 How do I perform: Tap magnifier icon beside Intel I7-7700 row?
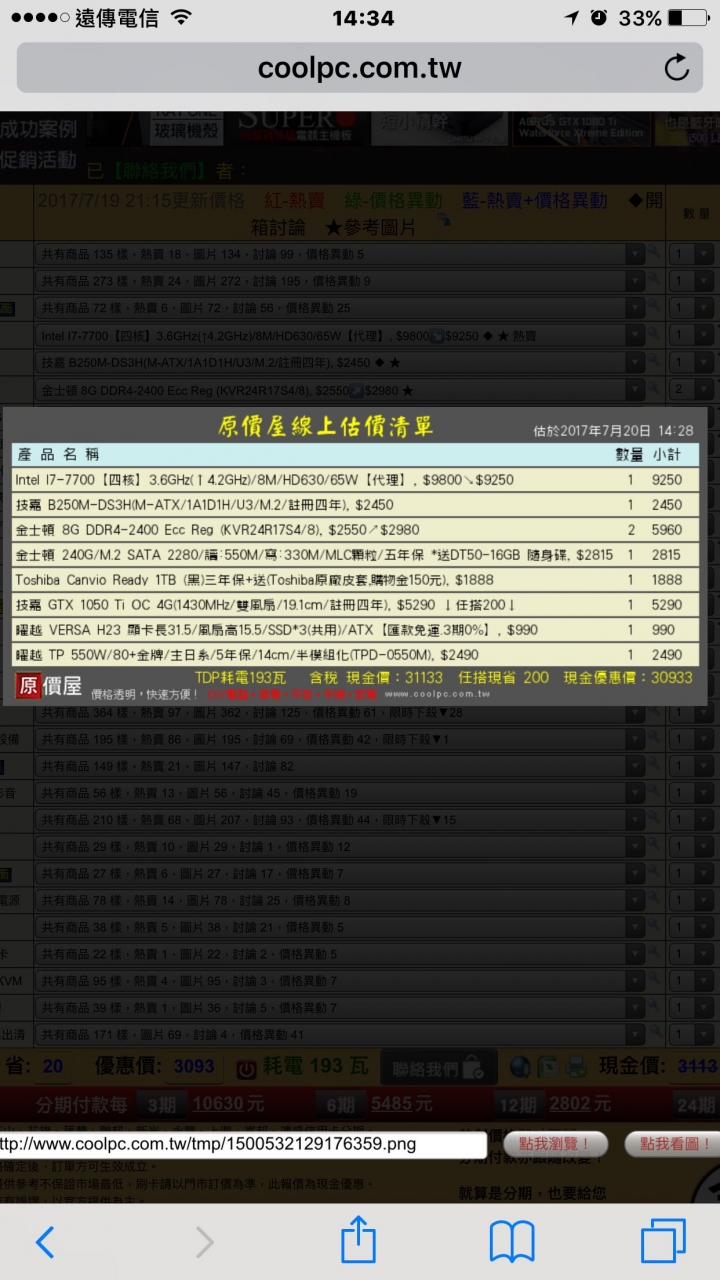654,335
